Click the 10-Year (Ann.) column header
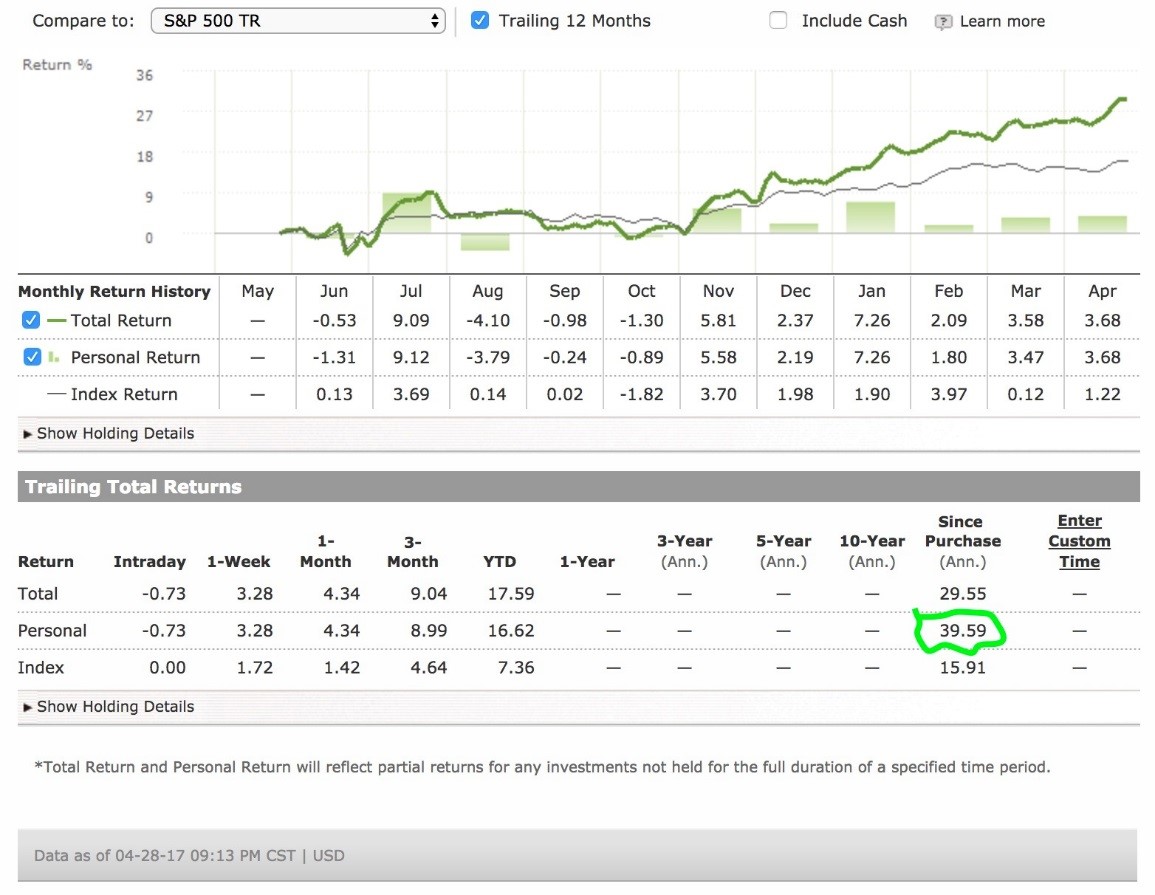 click(x=872, y=552)
